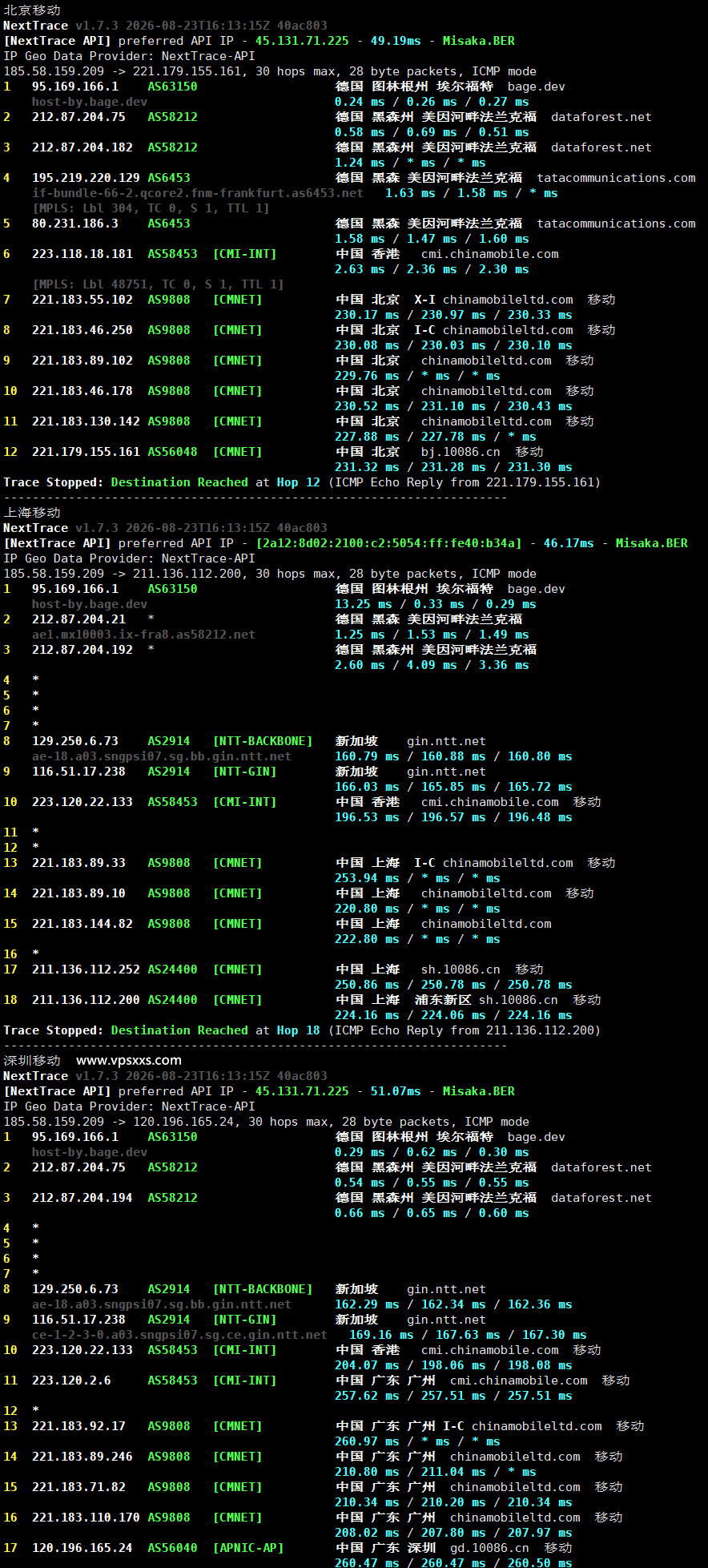Select hop IP 80.231.186.3
708x1568 pixels.
[x=75, y=224]
